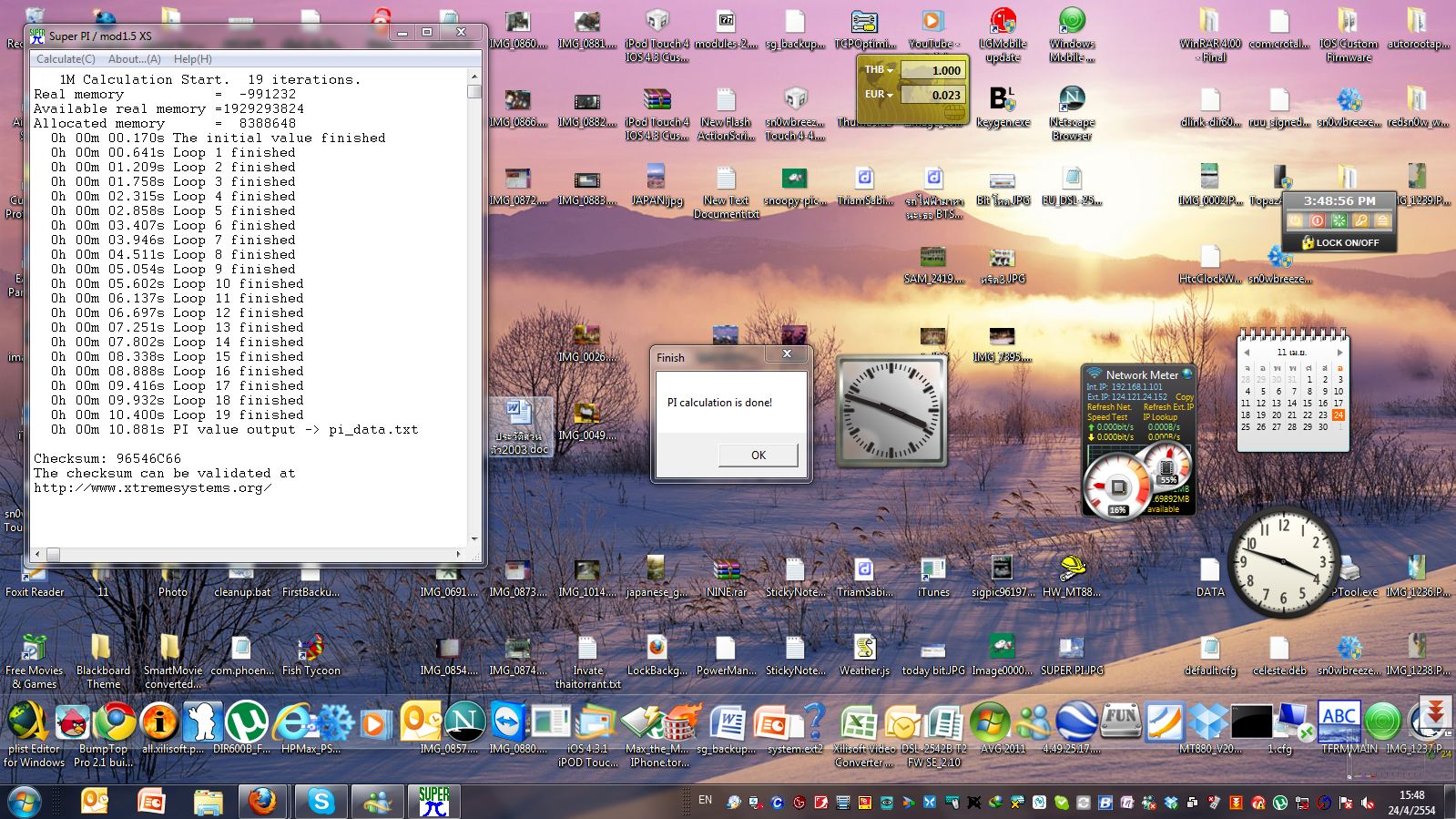This screenshot has width=1456, height=819.
Task: Open the Help(H) menu
Action: (192, 59)
